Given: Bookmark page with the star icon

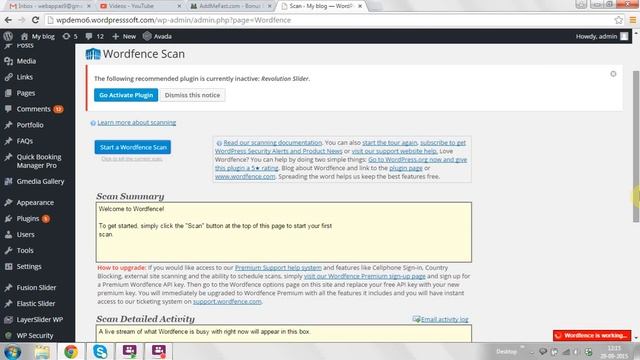Looking at the screenshot, I should [618, 20].
